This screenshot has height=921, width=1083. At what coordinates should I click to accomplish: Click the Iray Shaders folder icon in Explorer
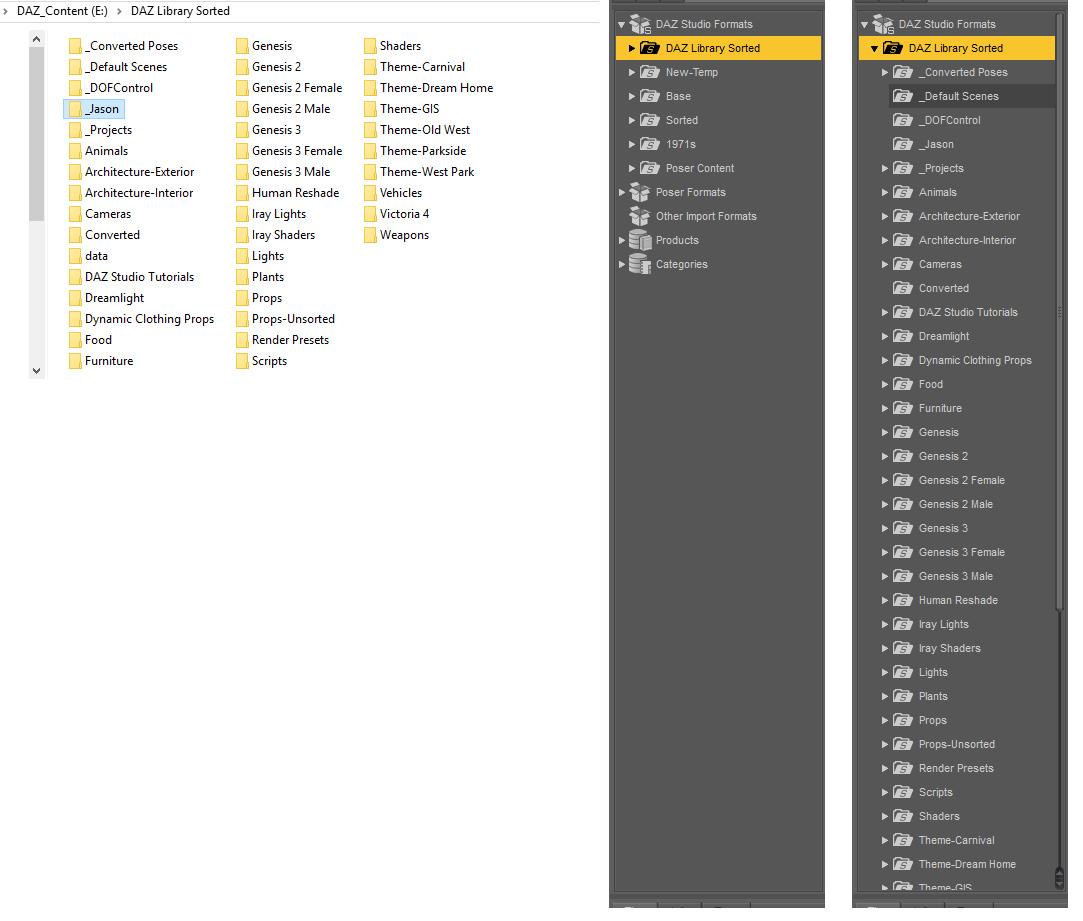pos(242,236)
